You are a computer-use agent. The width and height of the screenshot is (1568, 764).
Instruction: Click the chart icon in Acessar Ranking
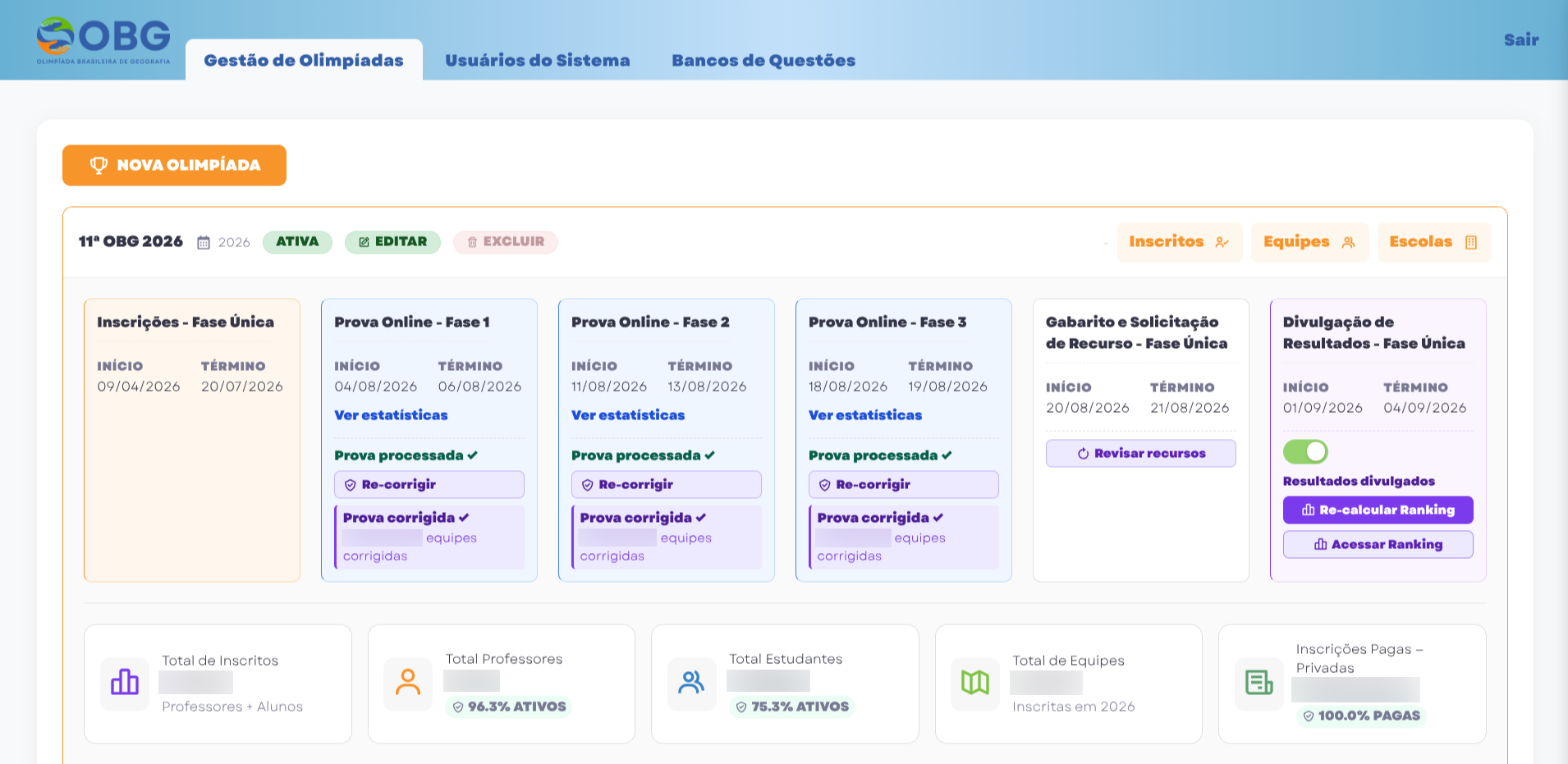1321,544
